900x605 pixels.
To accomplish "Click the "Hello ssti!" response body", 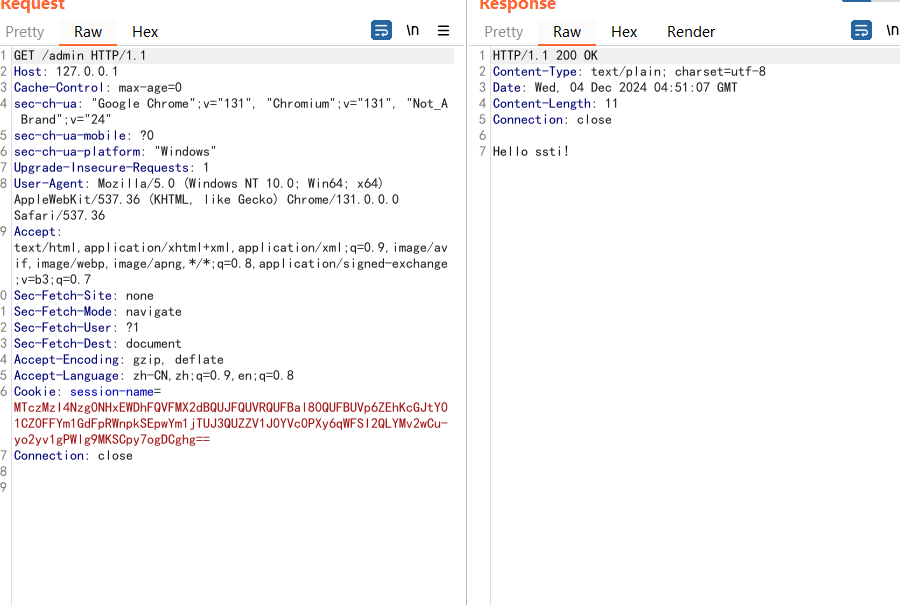I will 531,152.
